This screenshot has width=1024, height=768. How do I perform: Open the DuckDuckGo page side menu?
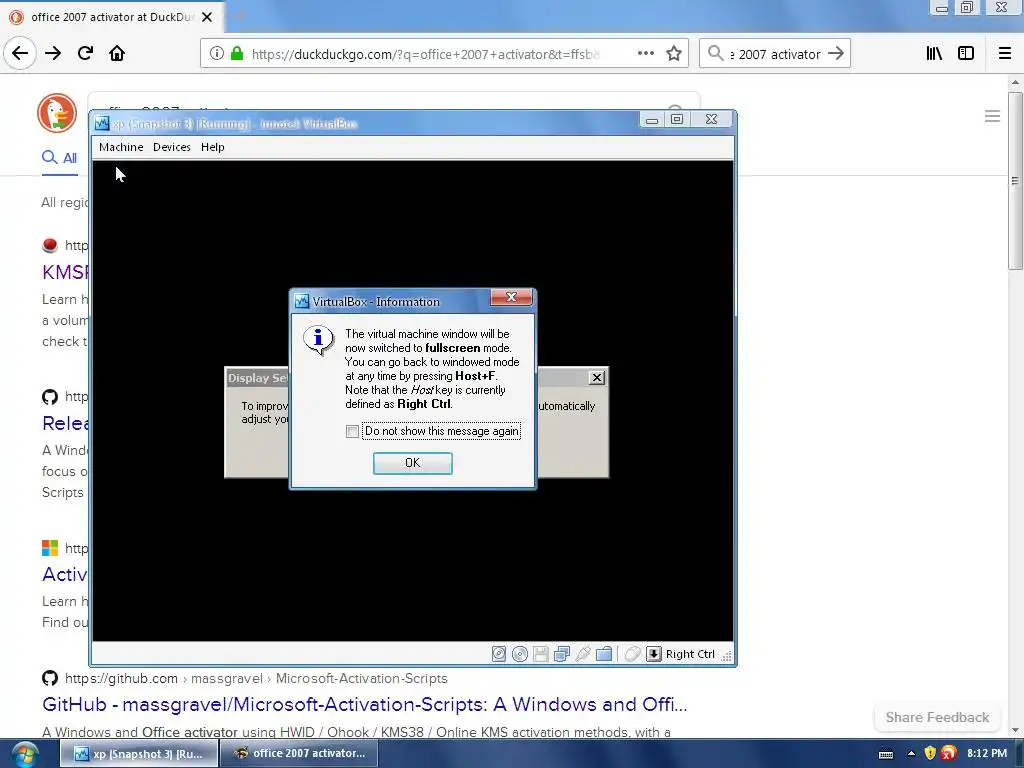[x=992, y=116]
